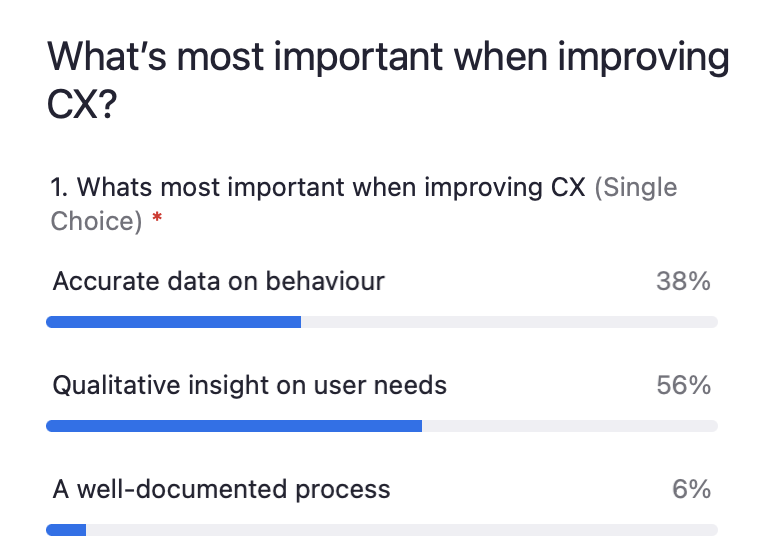
Task: Click the word Choice) before the asterisk
Action: pyautogui.click(x=96, y=221)
